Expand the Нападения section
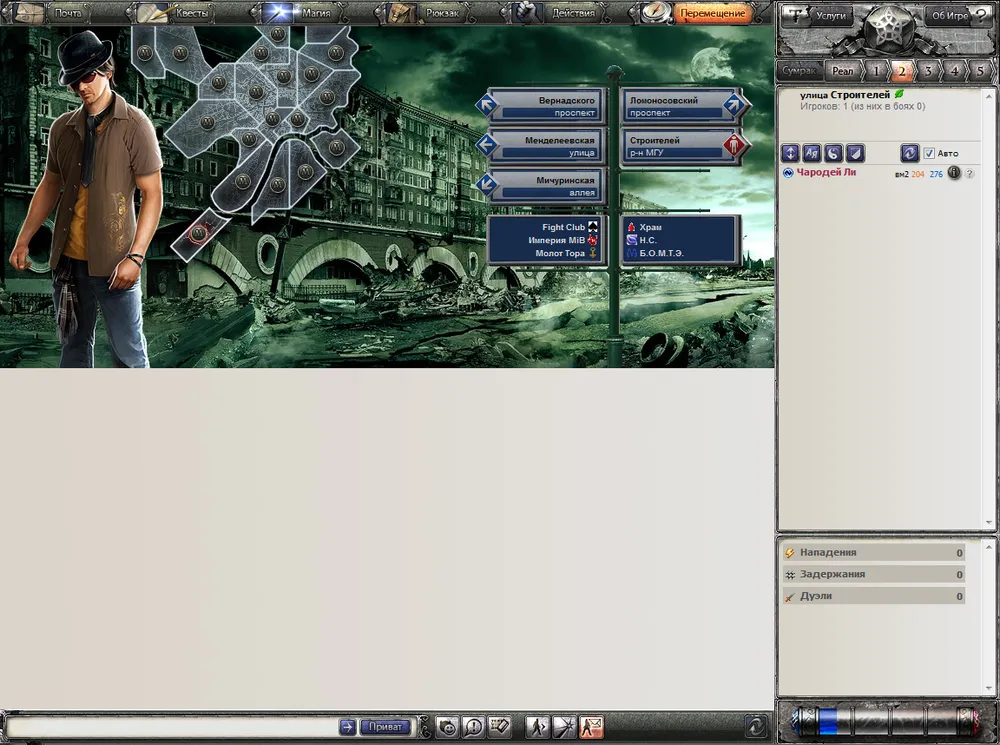Image resolution: width=1000 pixels, height=745 pixels. click(873, 552)
